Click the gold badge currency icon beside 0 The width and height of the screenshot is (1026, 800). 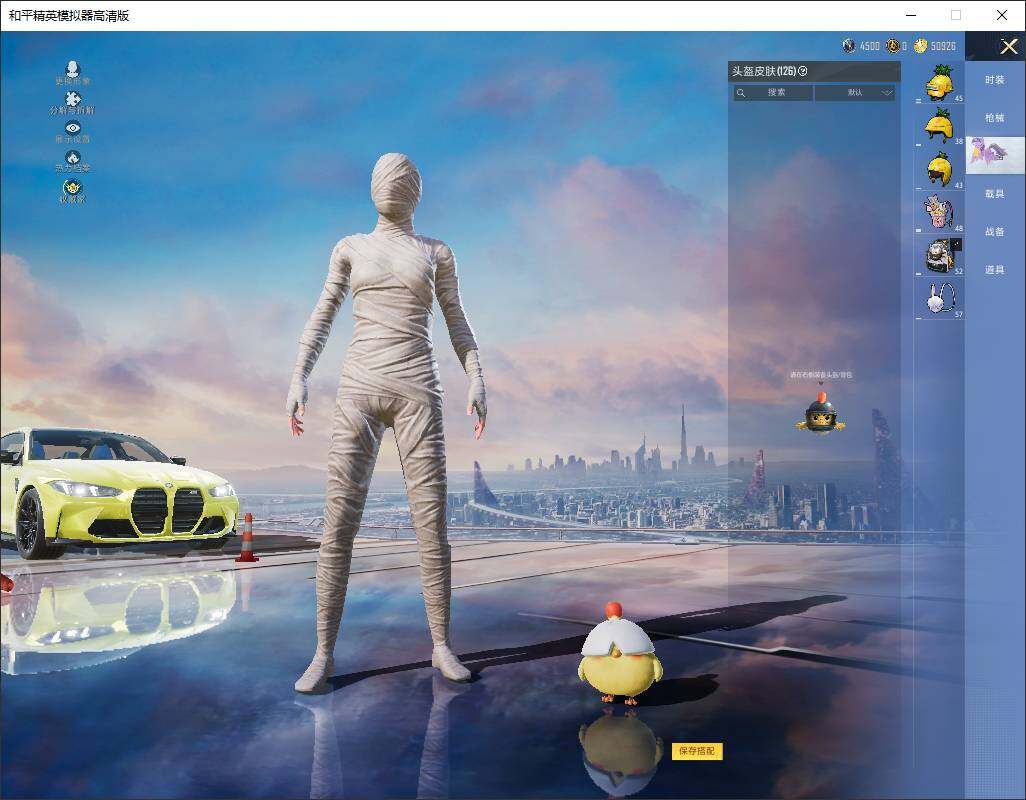coord(893,46)
